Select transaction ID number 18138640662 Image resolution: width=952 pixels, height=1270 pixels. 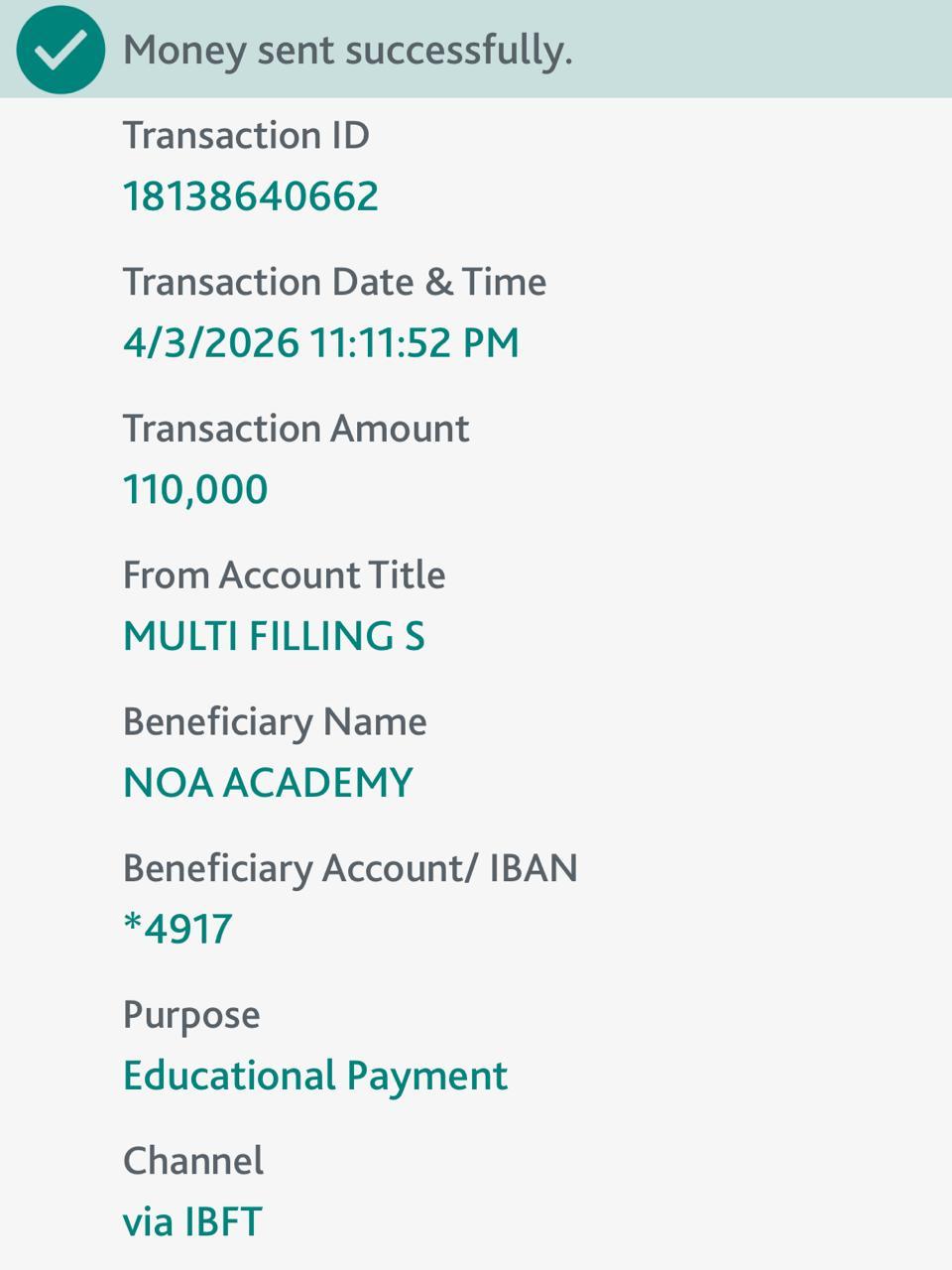pos(250,196)
